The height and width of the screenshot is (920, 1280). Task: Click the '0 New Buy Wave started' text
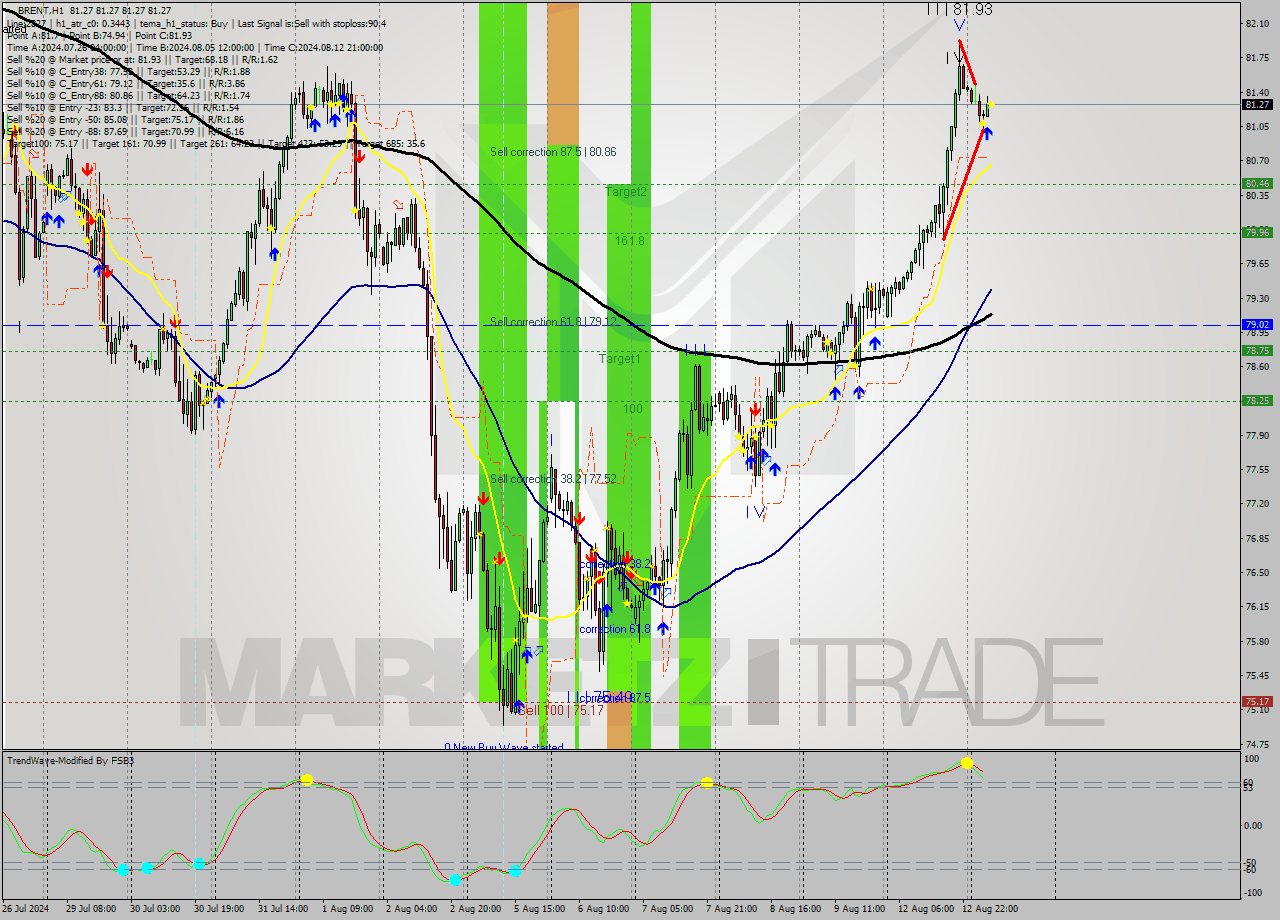click(504, 747)
